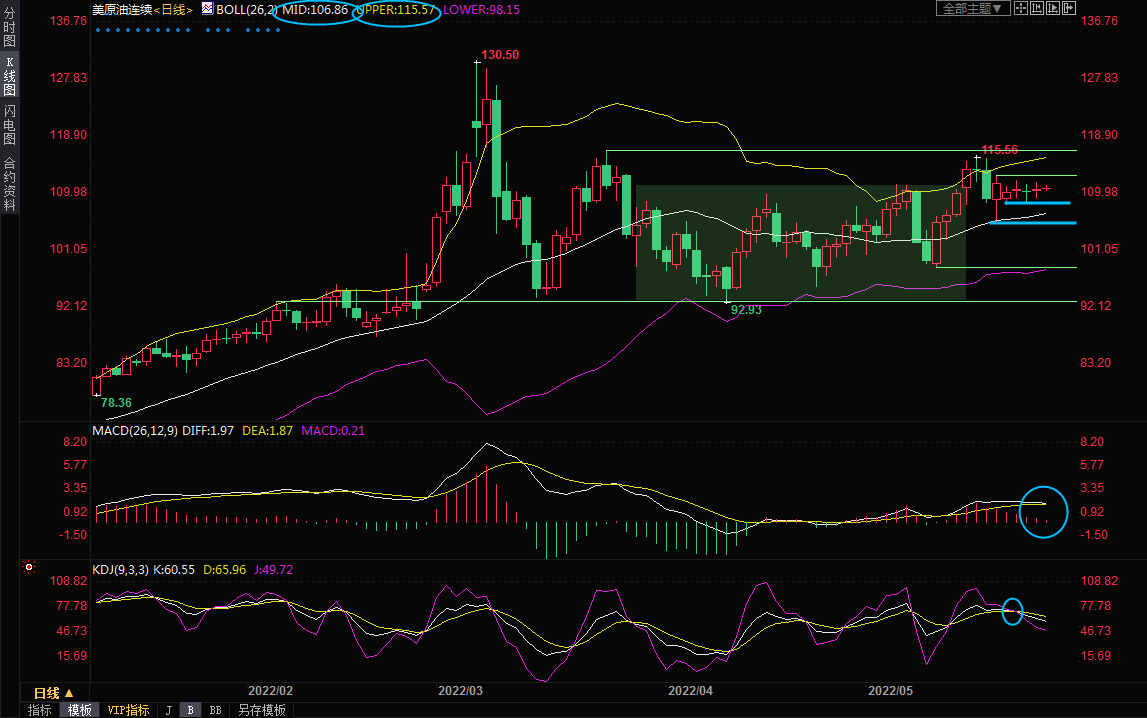Viewport: 1147px width, 718px height.
Task: Click the small icon left of KDJ label
Action: (29, 567)
